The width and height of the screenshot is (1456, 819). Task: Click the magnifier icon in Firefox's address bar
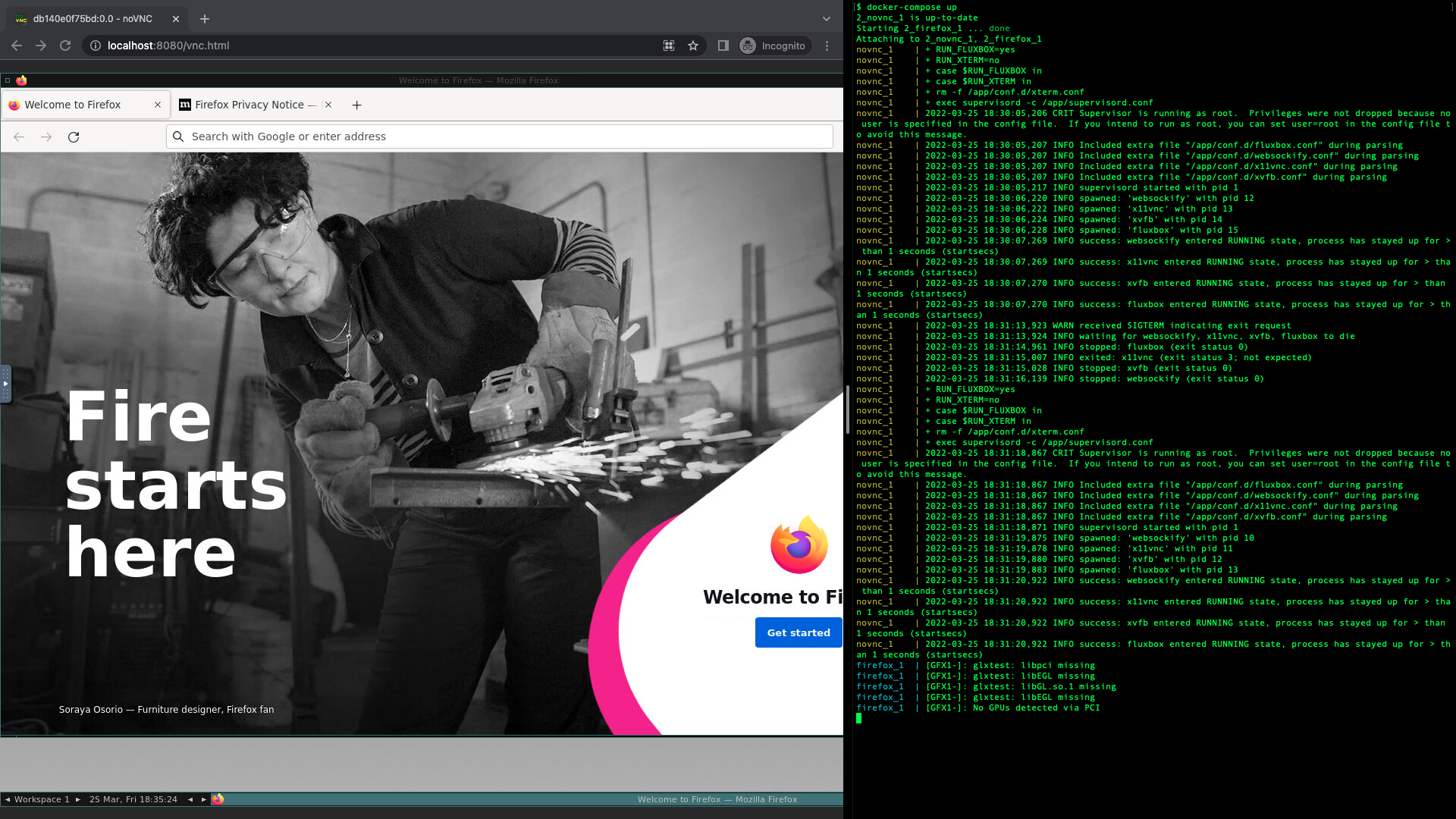coord(178,136)
